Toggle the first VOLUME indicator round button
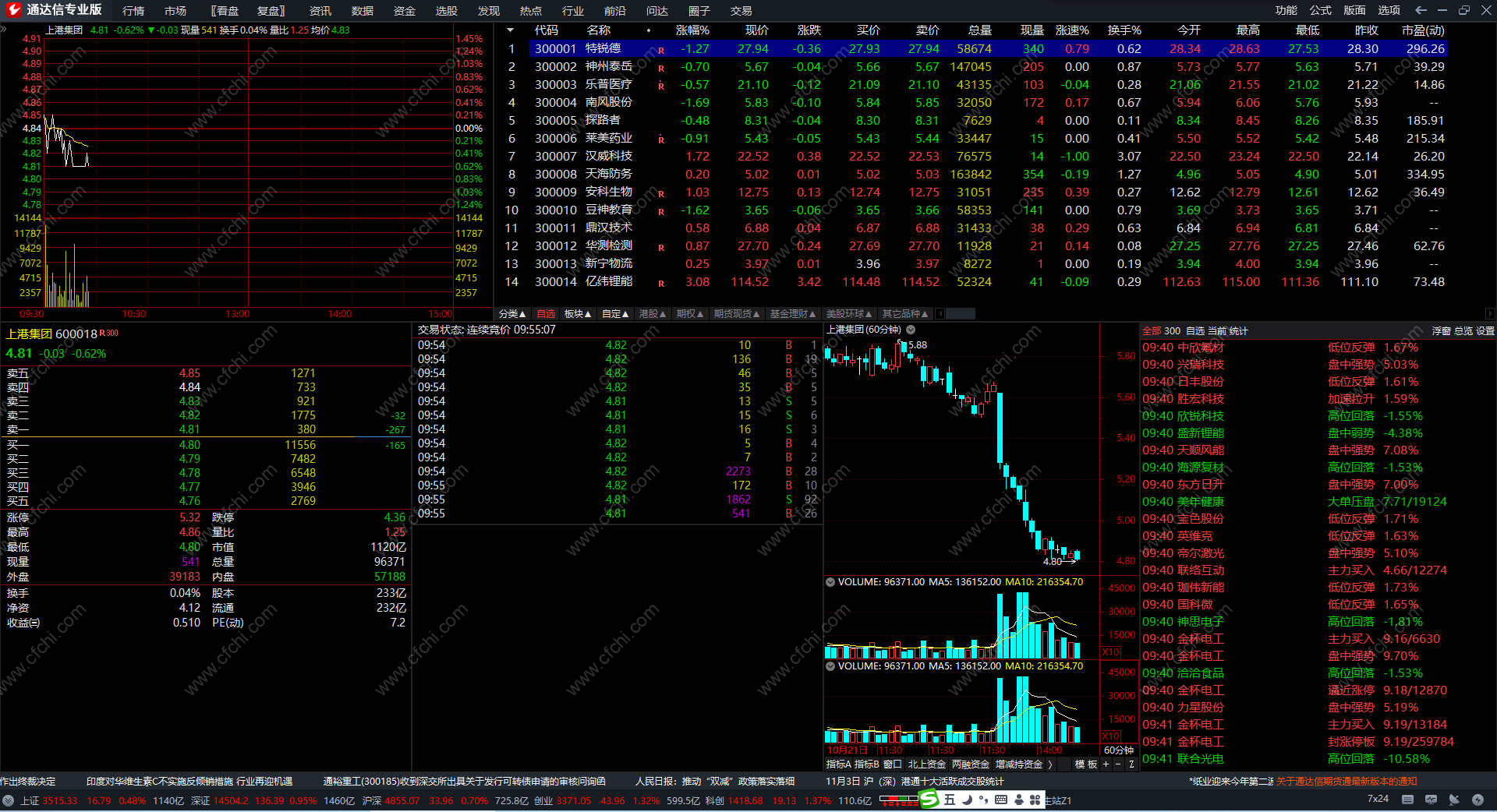 click(830, 582)
